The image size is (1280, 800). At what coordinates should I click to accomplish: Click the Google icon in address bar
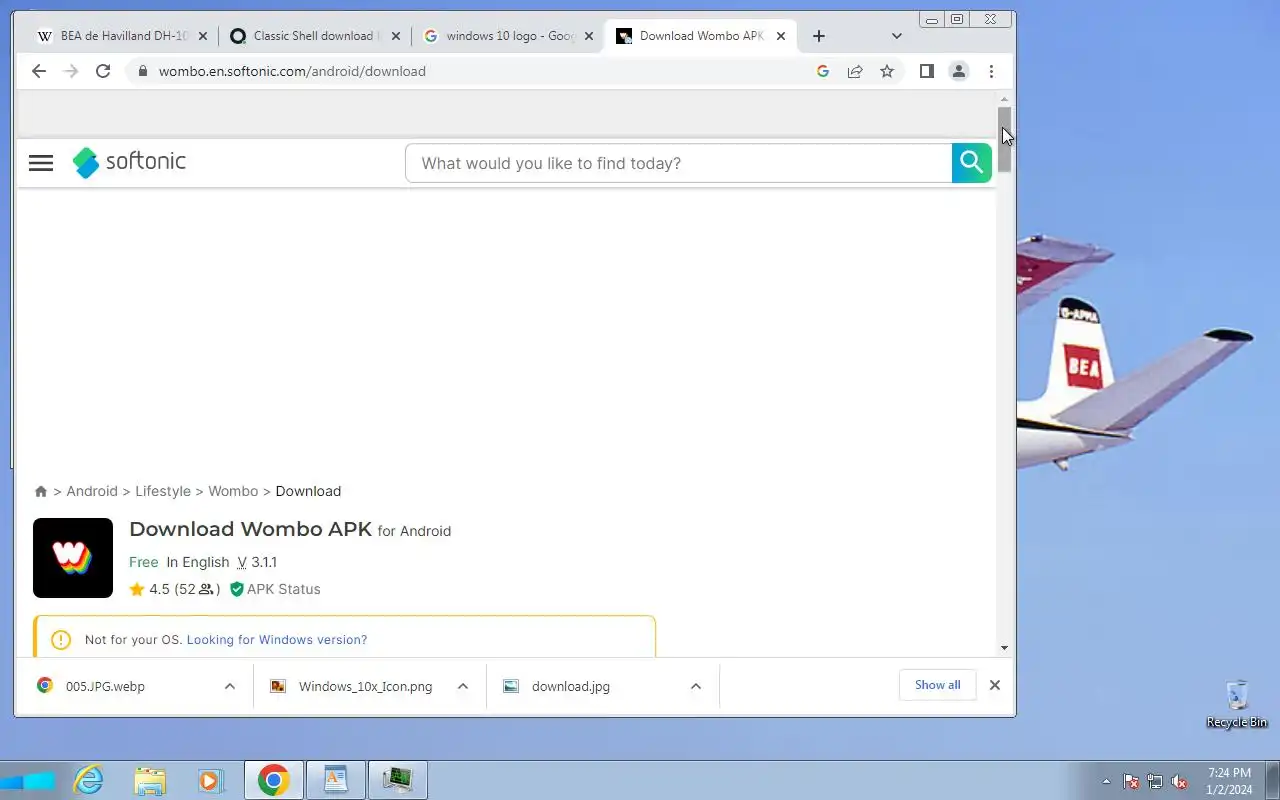(823, 71)
